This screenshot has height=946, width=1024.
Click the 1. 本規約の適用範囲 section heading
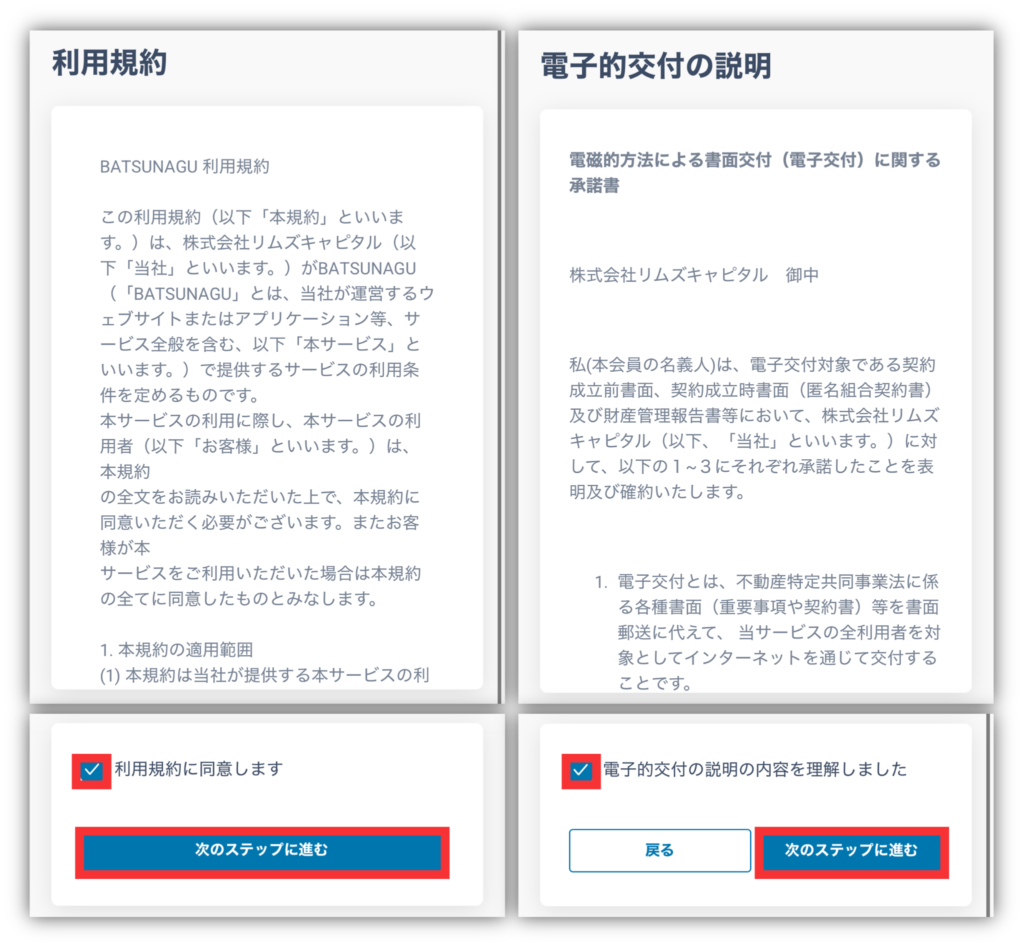[x=176, y=650]
